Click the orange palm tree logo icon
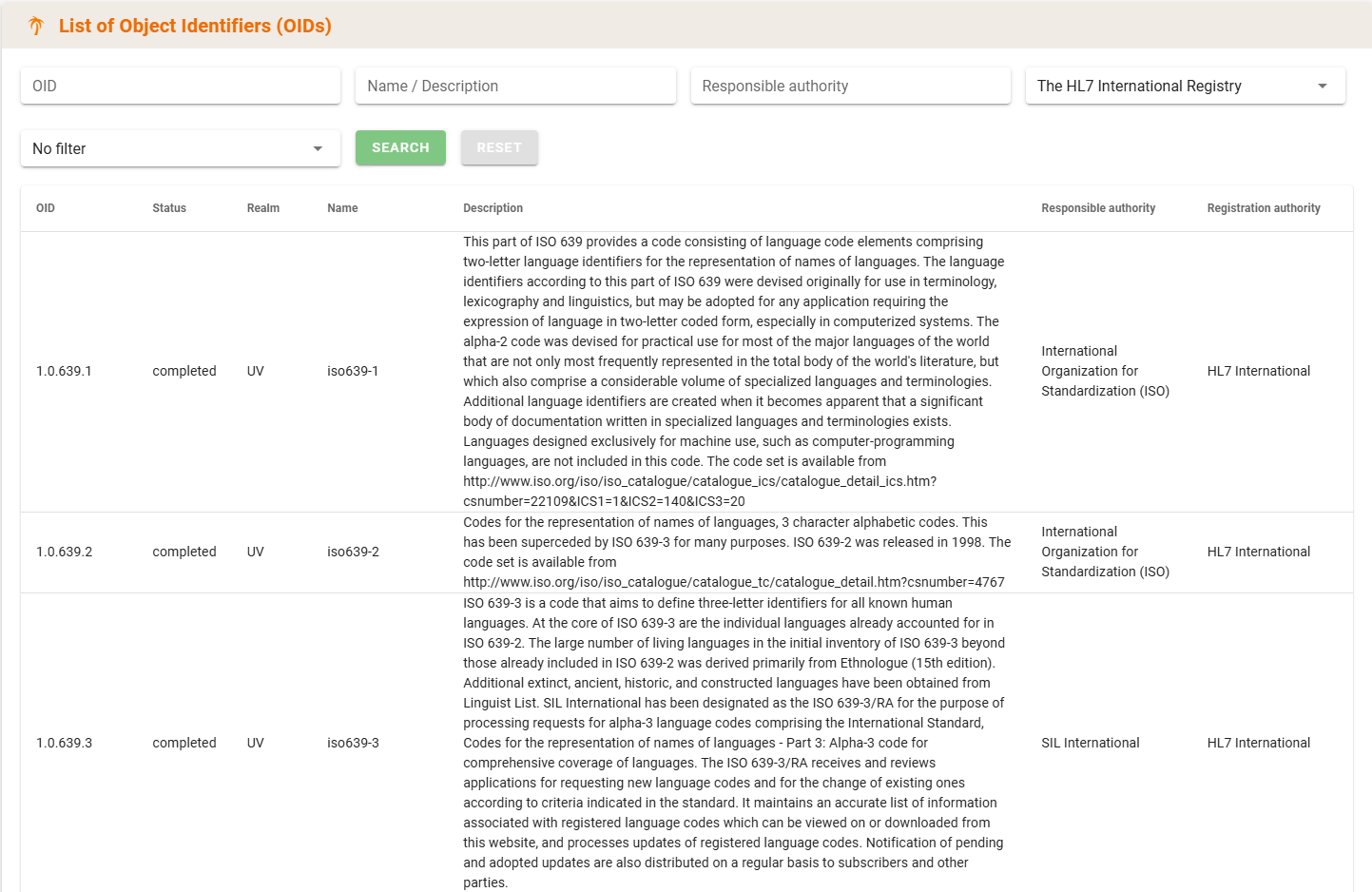This screenshot has width=1372, height=892. [36, 26]
